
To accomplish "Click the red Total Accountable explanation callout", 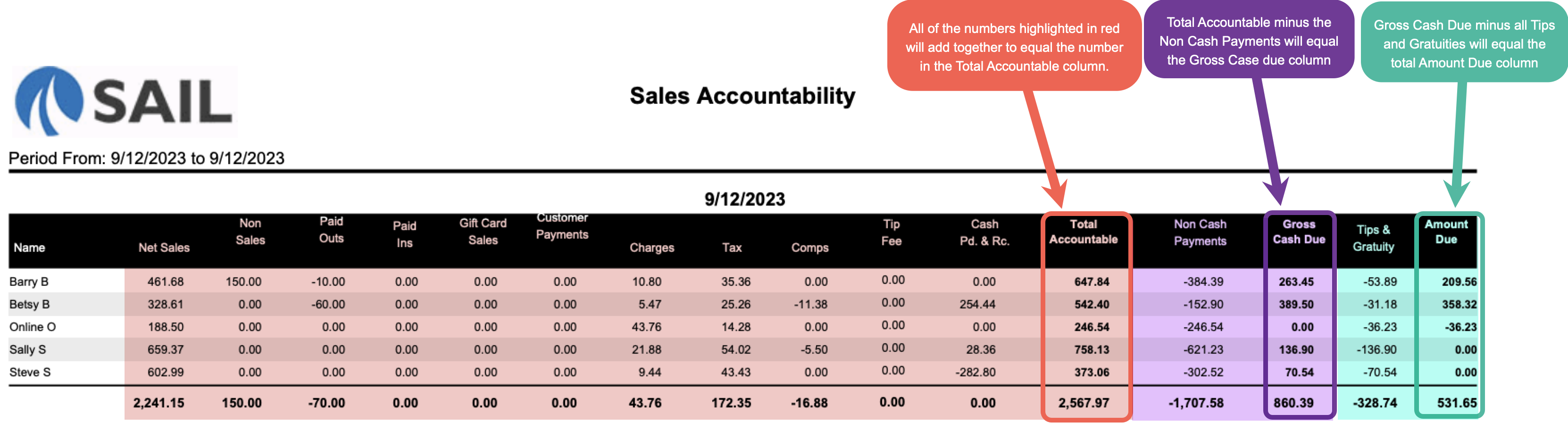I will pyautogui.click(x=1013, y=48).
